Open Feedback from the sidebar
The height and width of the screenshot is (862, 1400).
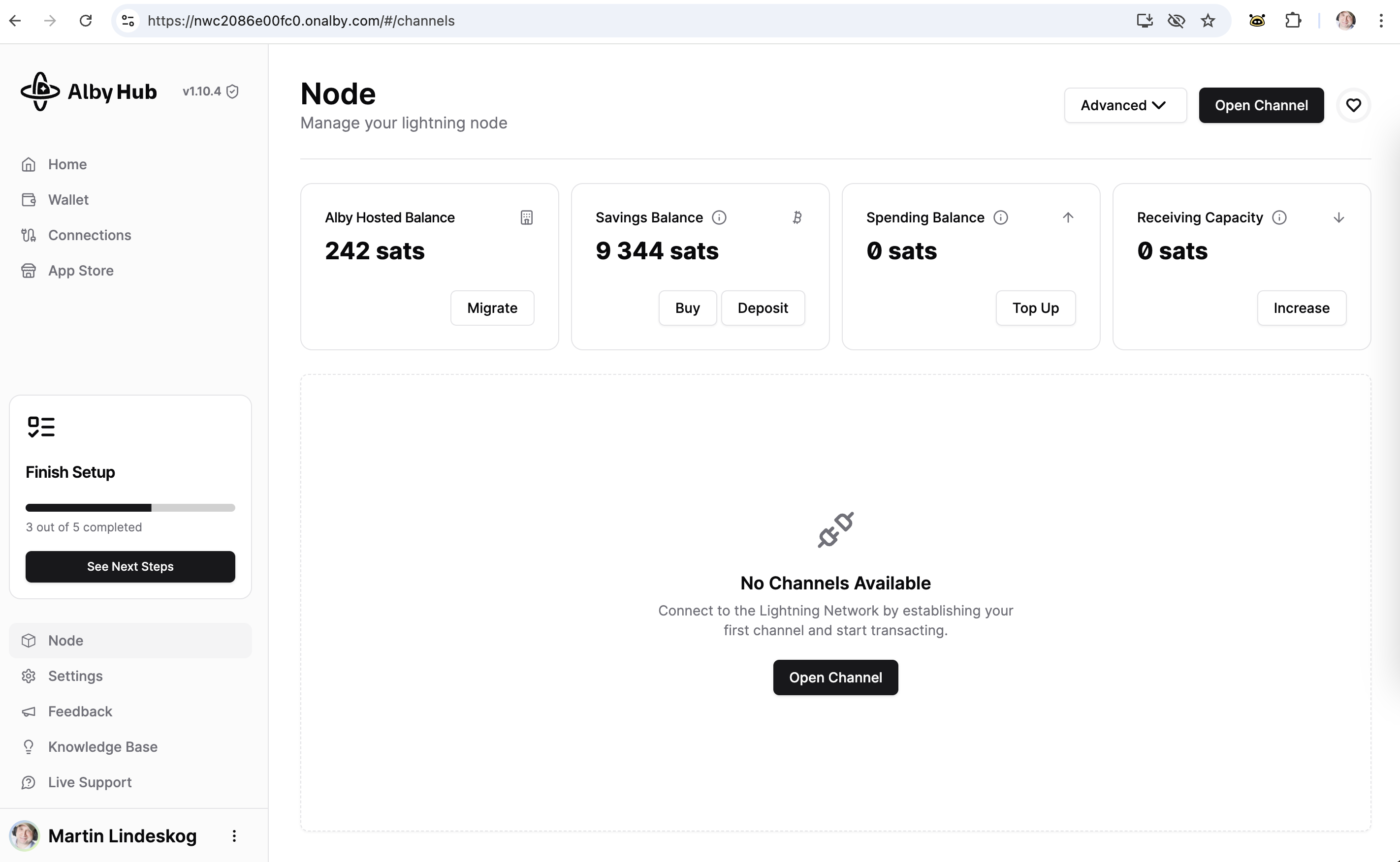click(x=130, y=711)
